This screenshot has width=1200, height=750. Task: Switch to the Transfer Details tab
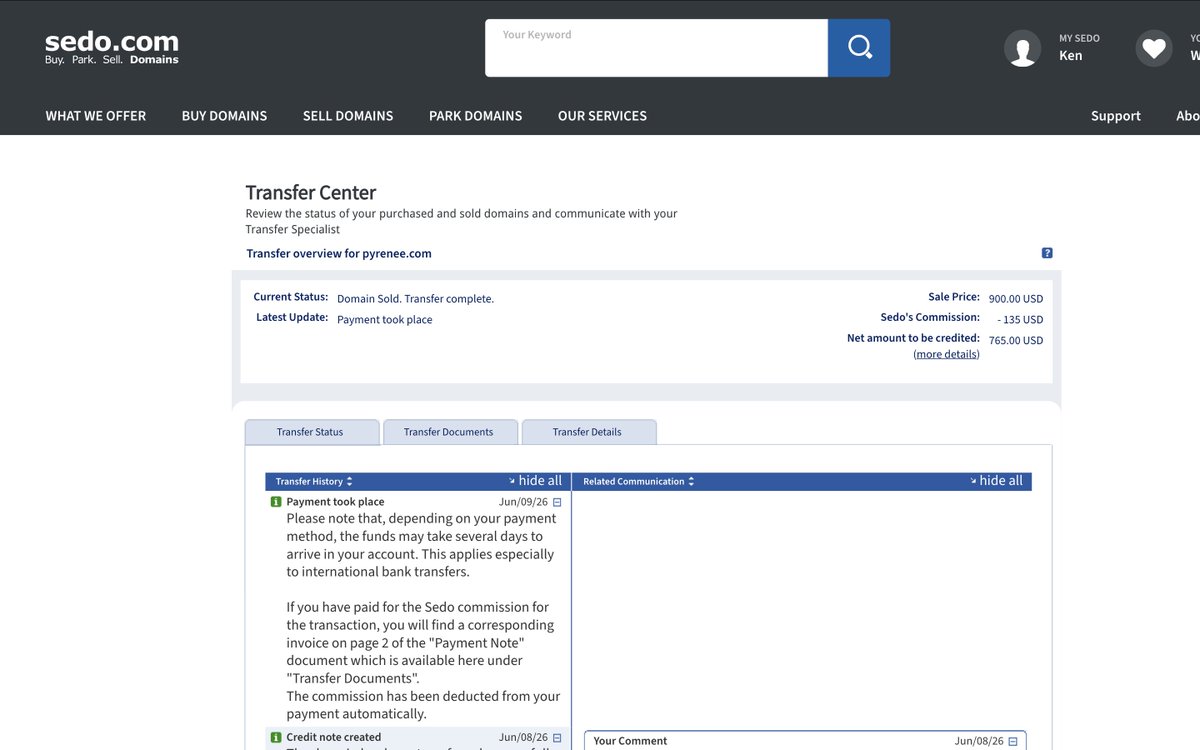coord(588,432)
